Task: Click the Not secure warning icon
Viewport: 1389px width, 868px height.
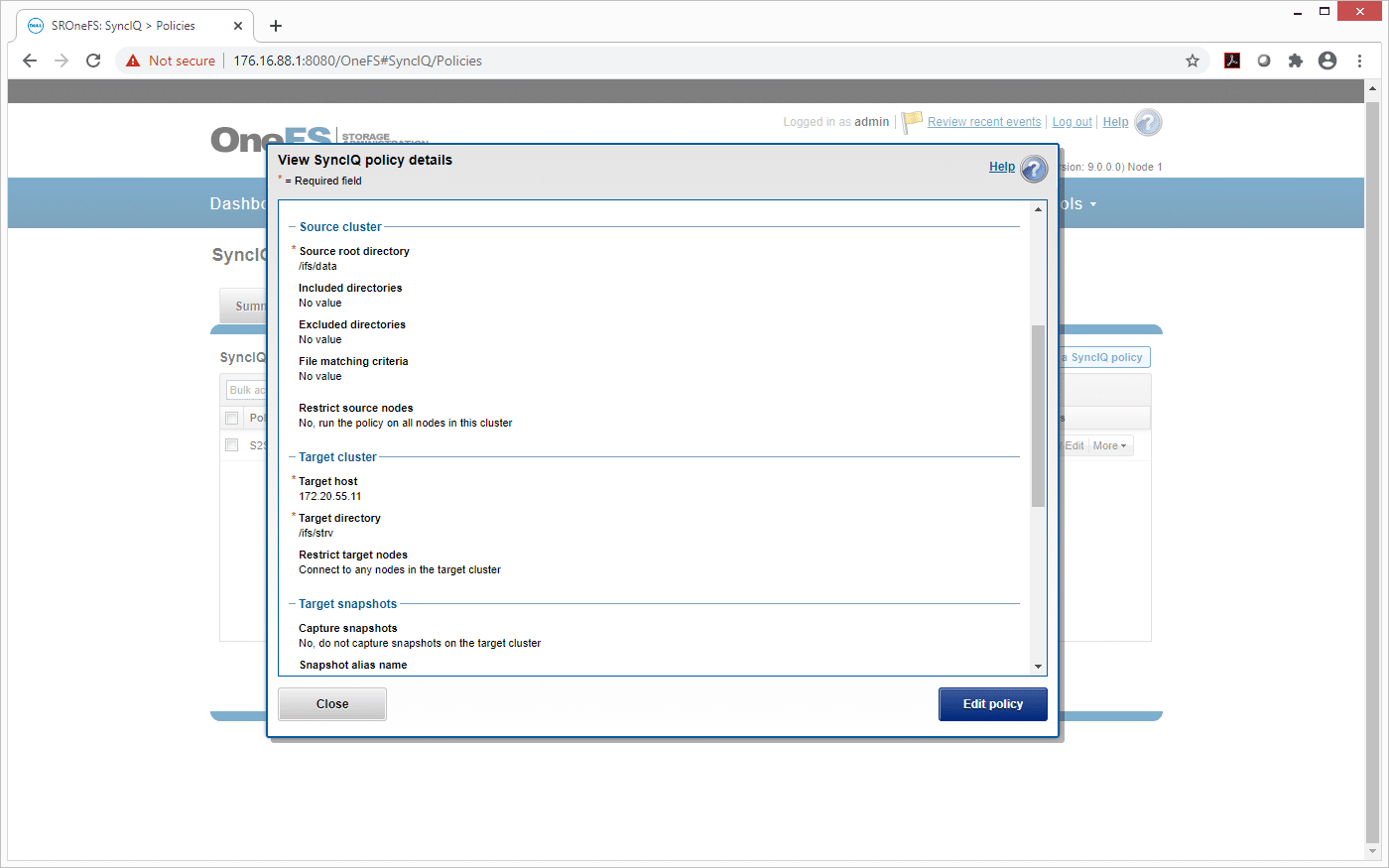Action: tap(133, 61)
